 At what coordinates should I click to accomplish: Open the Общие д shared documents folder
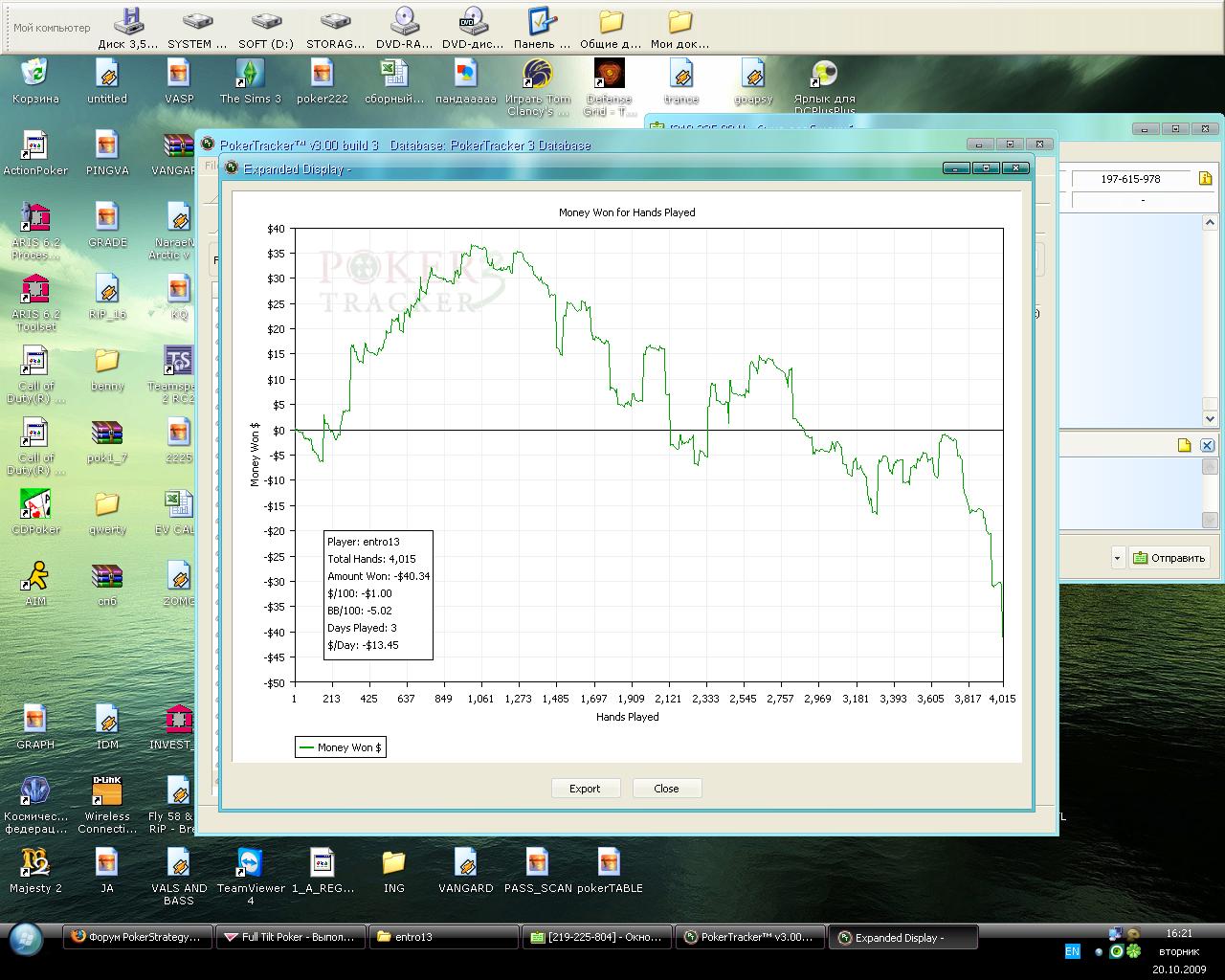611,29
